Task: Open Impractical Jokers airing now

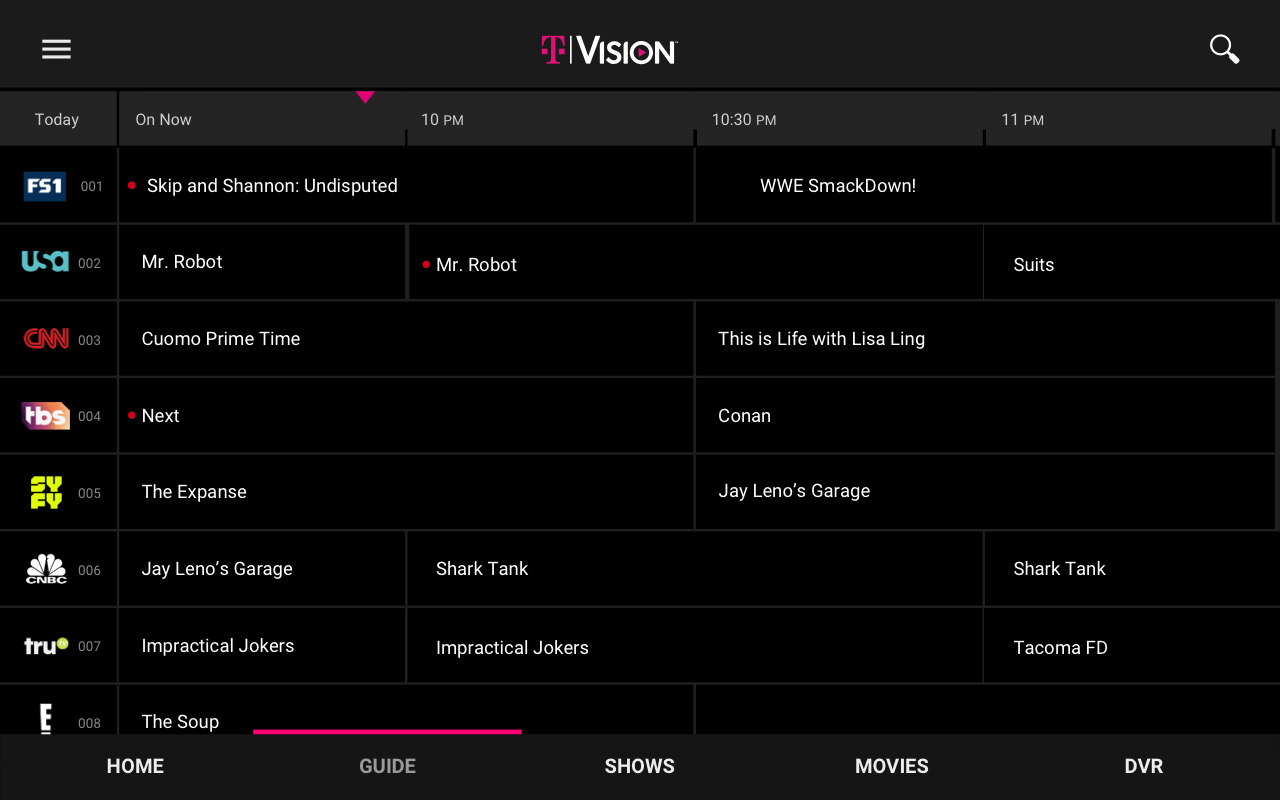Action: pos(262,645)
